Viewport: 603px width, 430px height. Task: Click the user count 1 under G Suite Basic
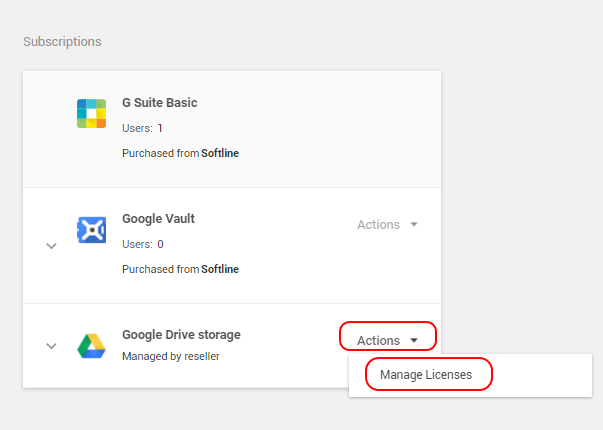pos(160,128)
